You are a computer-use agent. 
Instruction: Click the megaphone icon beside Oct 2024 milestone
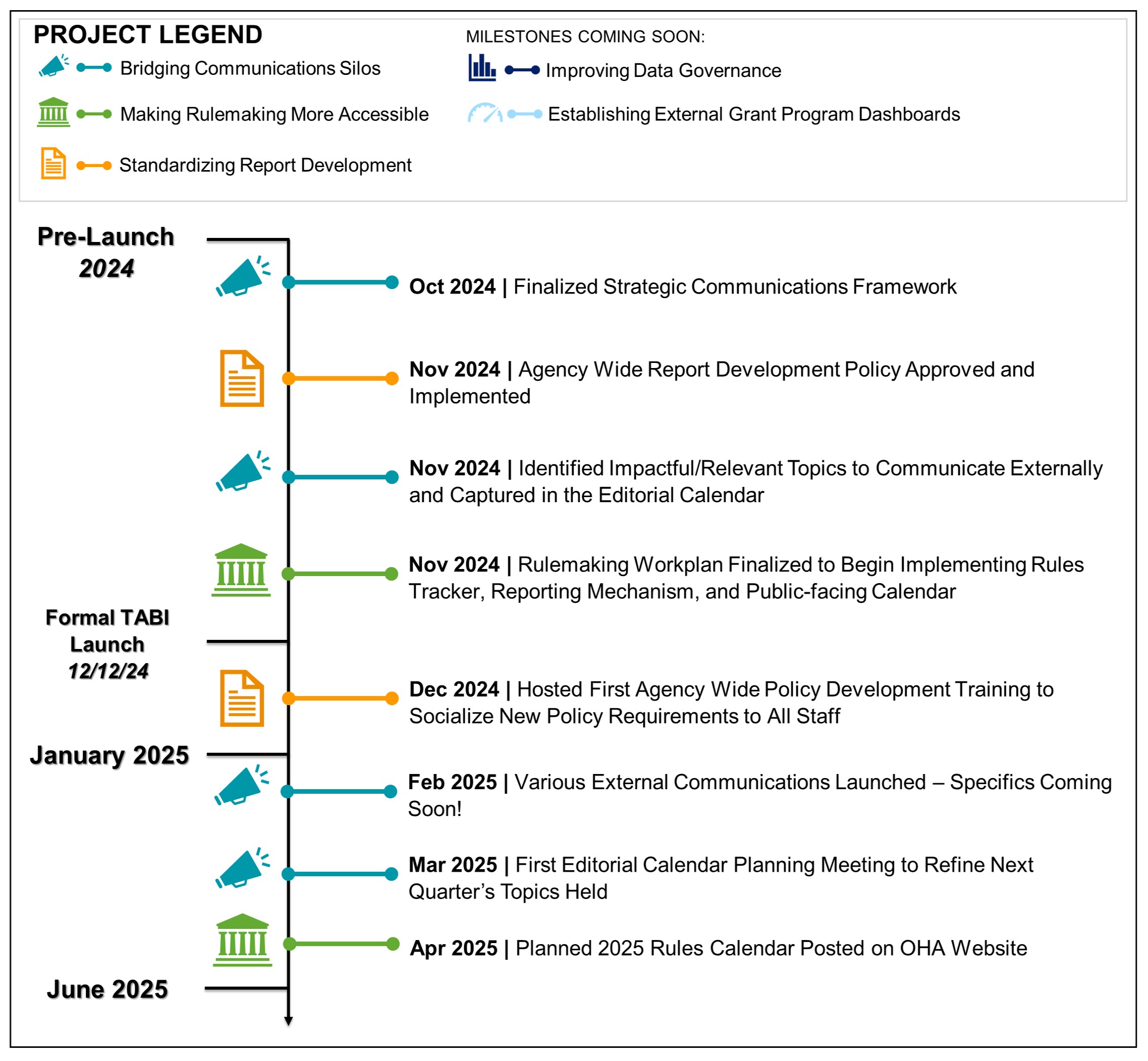pos(243,277)
